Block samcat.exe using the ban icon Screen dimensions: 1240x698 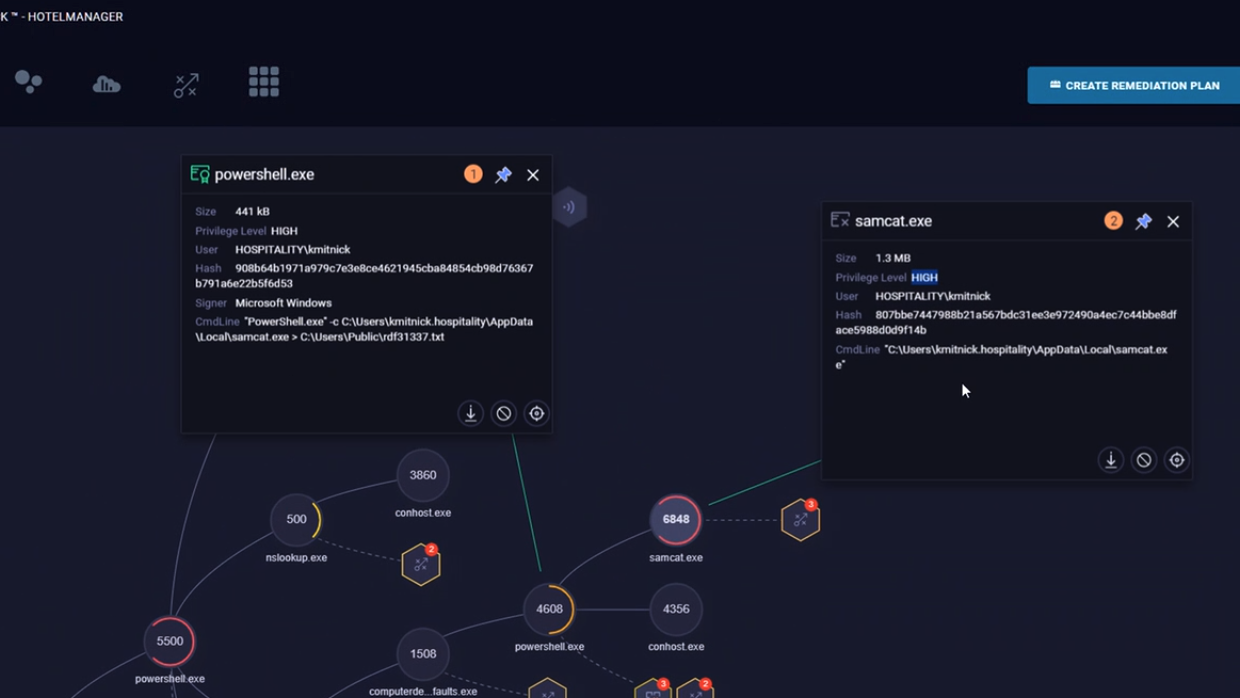pos(1144,460)
